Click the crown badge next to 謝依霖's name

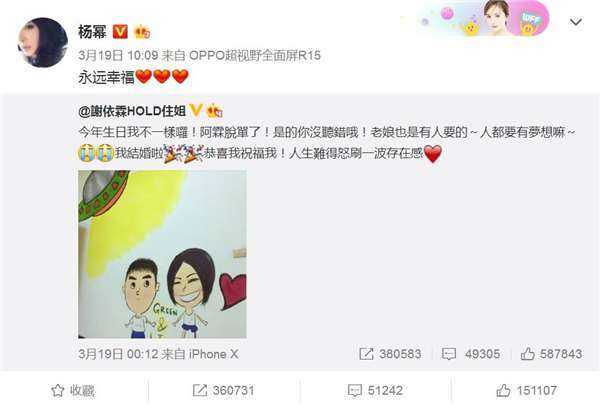click(215, 111)
